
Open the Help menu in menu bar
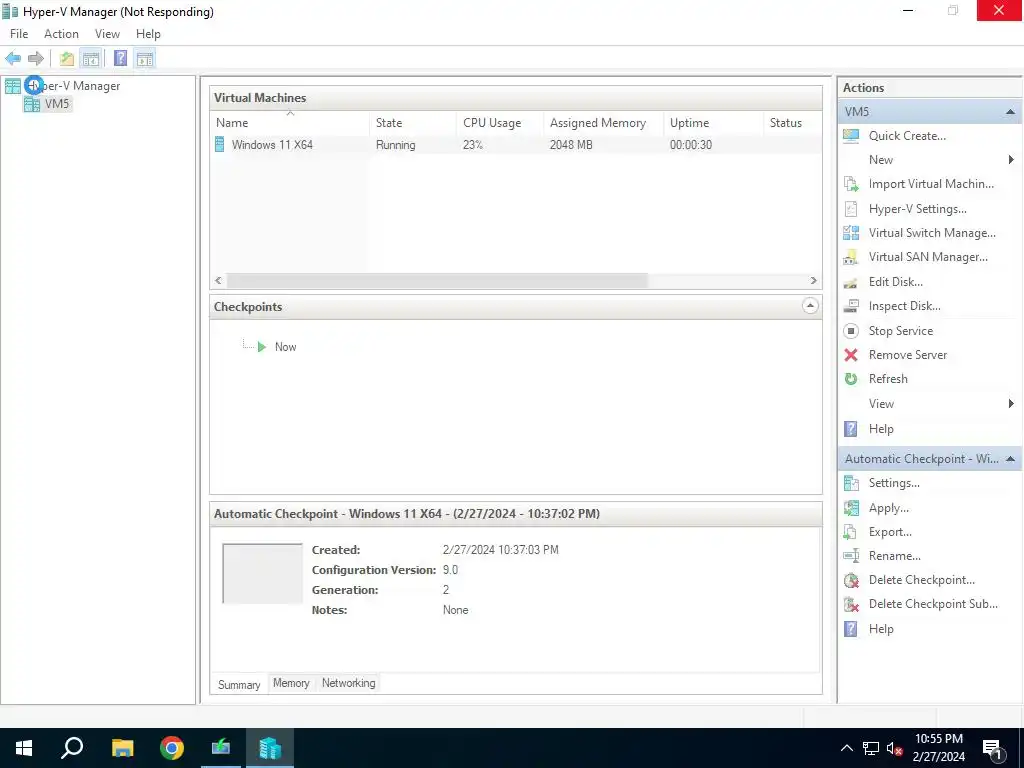[148, 34]
